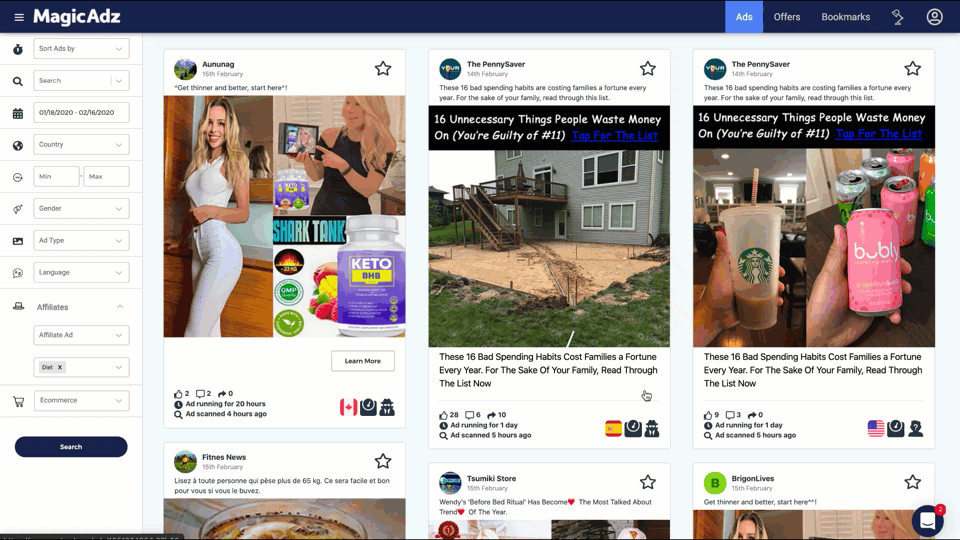The height and width of the screenshot is (540, 960).
Task: Bookmark the Tsumiki Store ad with star
Action: (648, 482)
